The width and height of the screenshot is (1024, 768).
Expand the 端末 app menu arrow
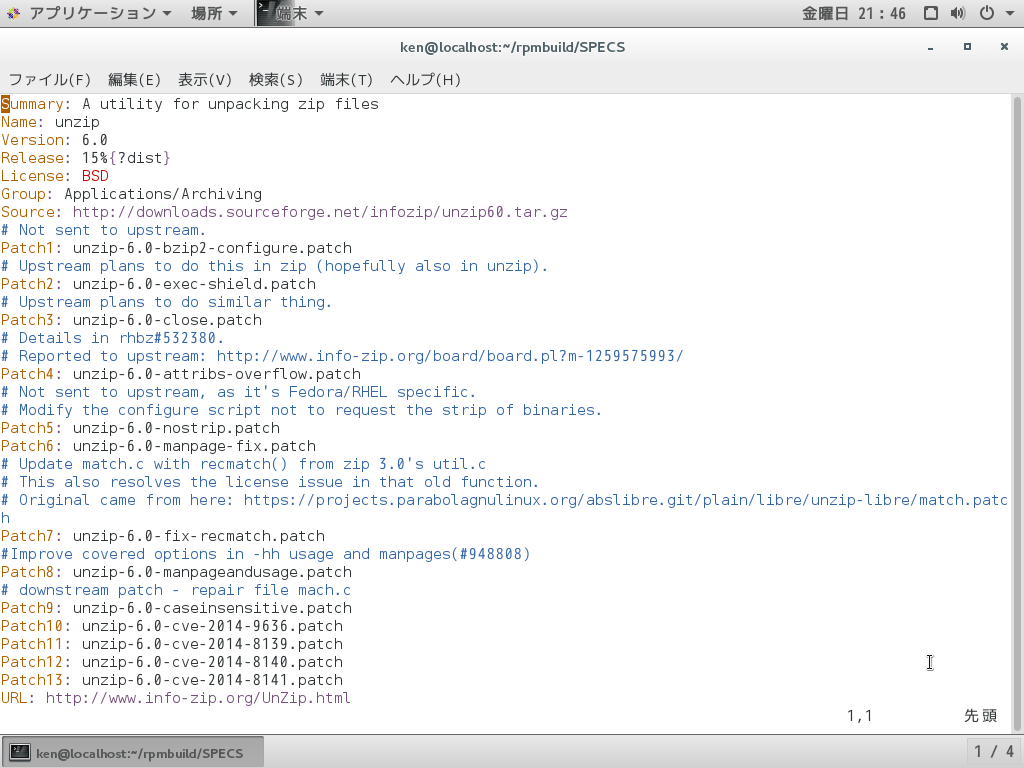tap(318, 14)
